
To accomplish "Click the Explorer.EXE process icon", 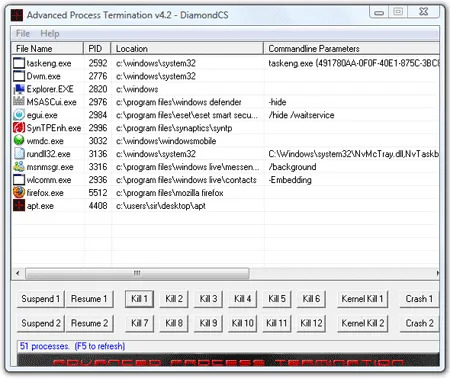I will pos(19,89).
